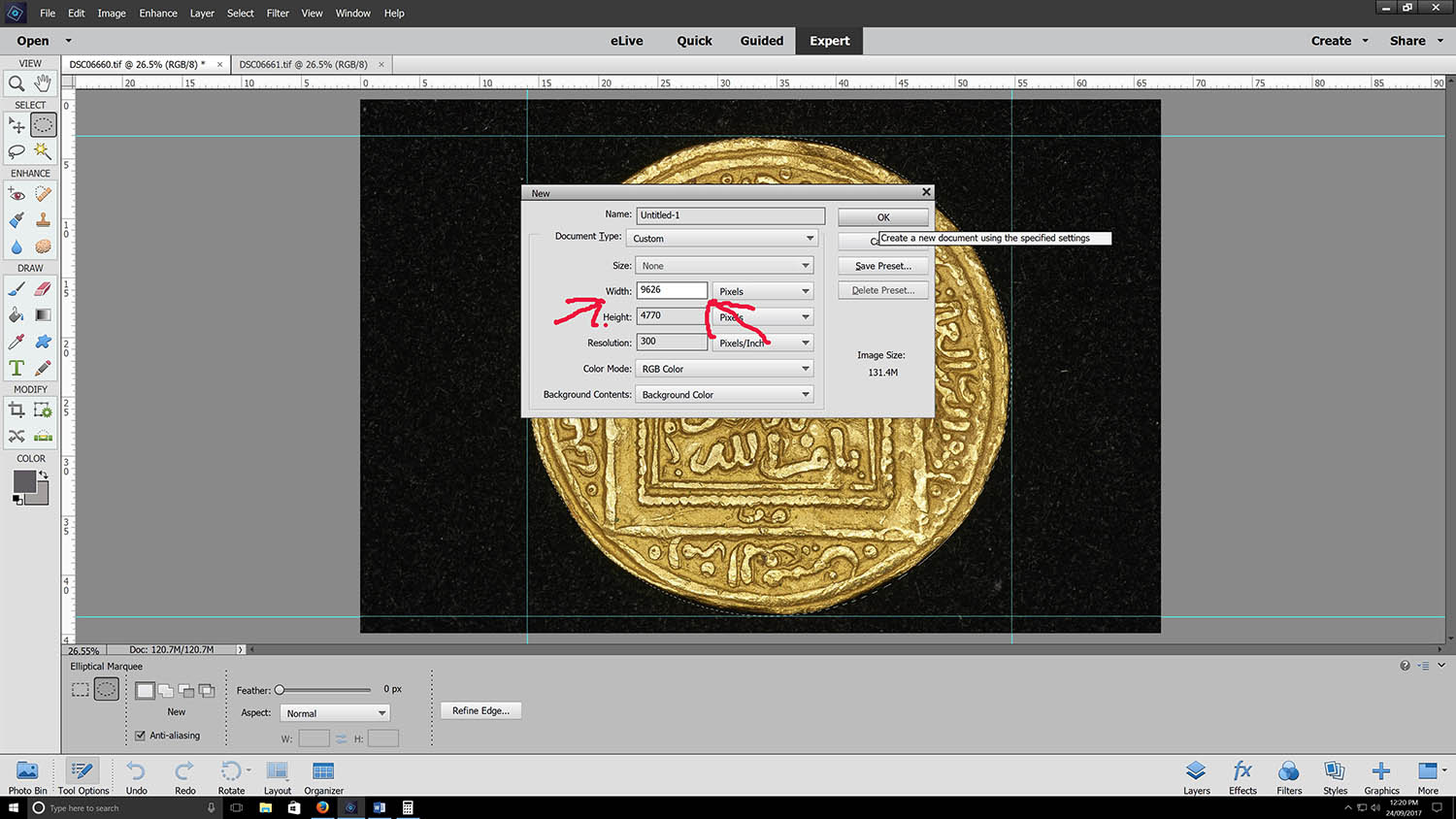The height and width of the screenshot is (819, 1456).
Task: Select the Straighten tool
Action: pos(43,437)
